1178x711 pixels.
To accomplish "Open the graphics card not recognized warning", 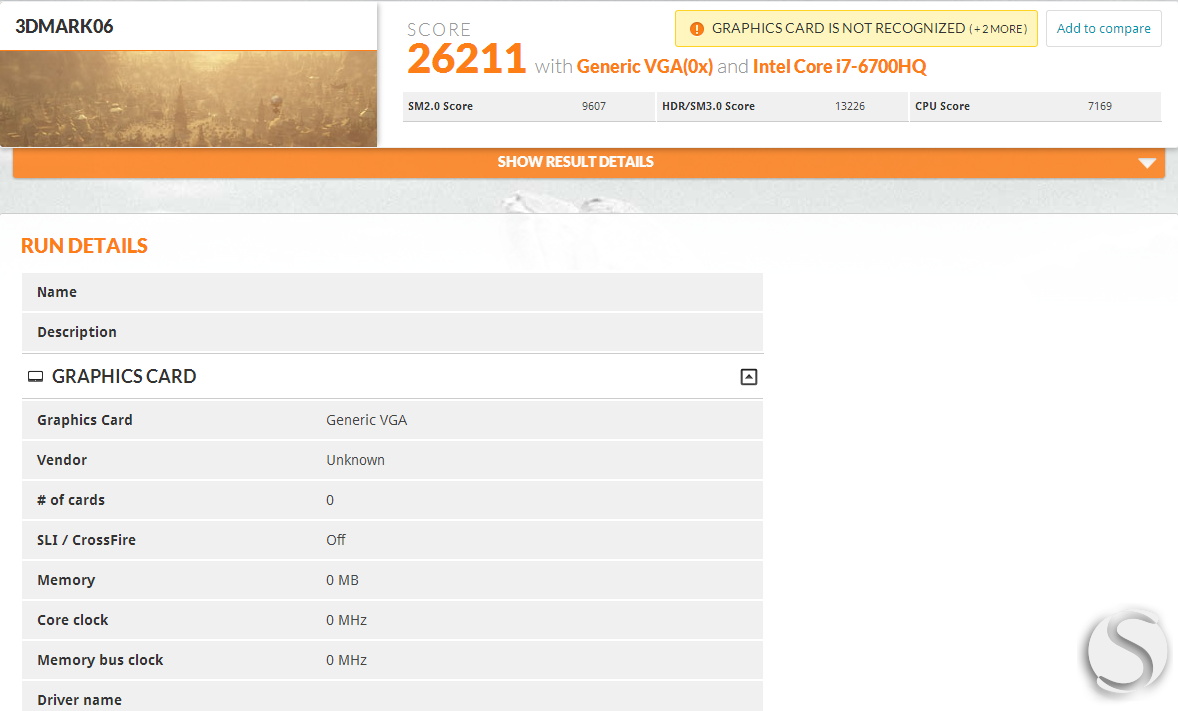I will (856, 29).
